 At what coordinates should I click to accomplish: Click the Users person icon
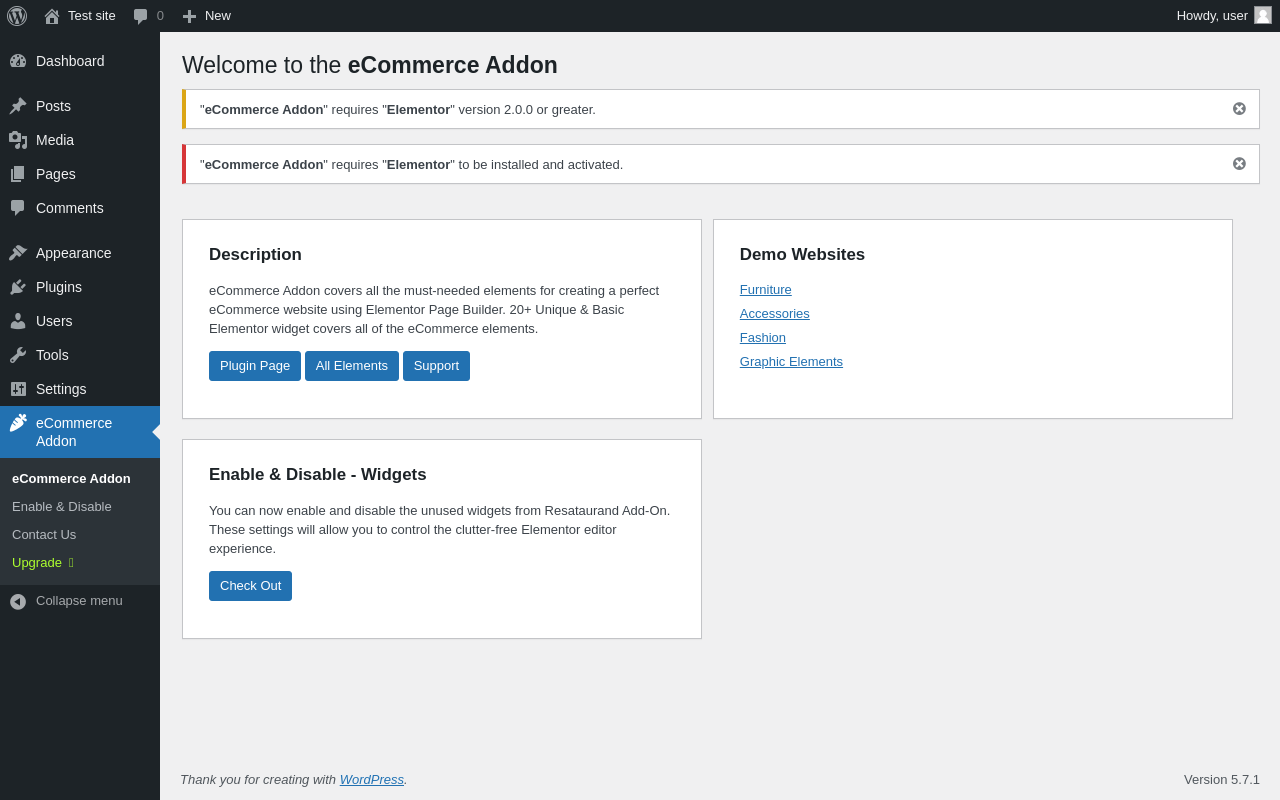click(x=18, y=321)
